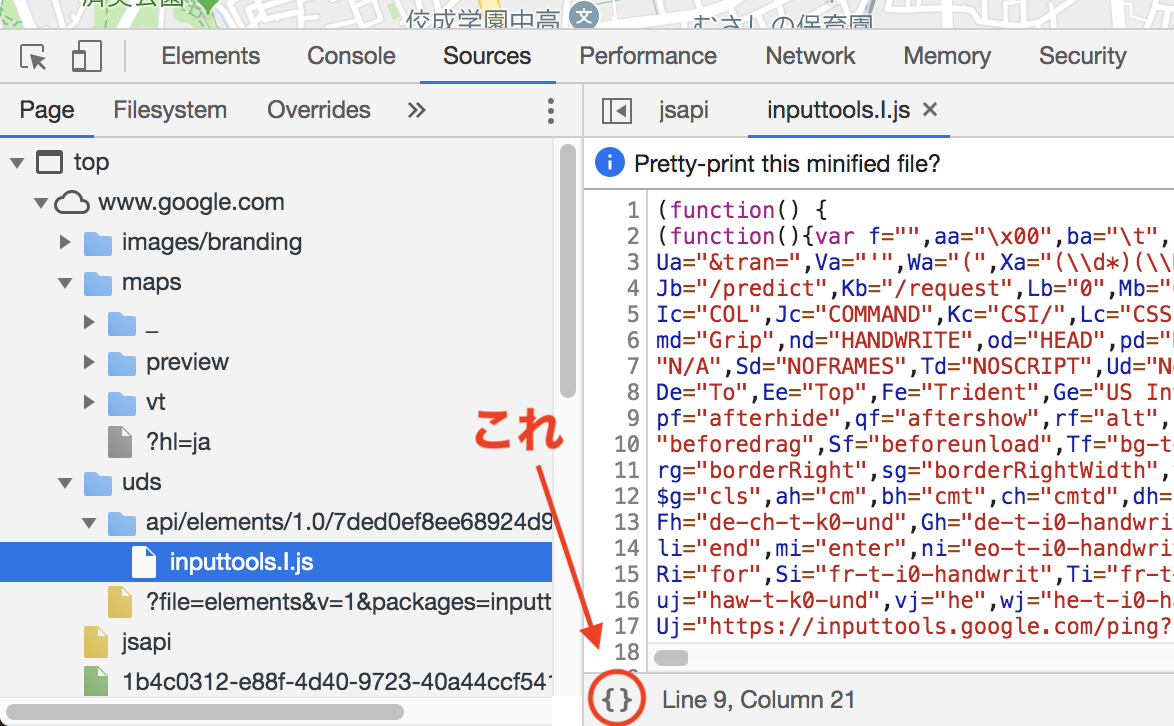The image size is (1174, 726).
Task: Expand the images/branding folder
Action: click(65, 243)
